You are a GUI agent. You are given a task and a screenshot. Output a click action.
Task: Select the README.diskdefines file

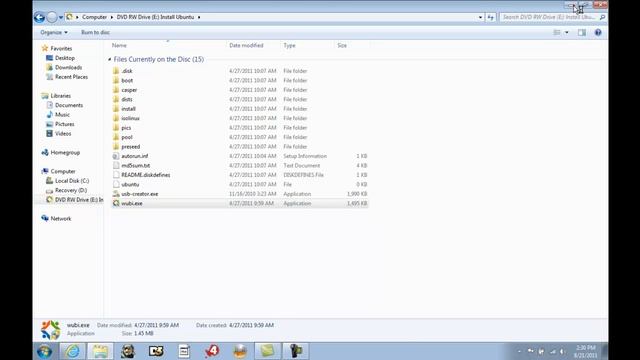coord(146,175)
